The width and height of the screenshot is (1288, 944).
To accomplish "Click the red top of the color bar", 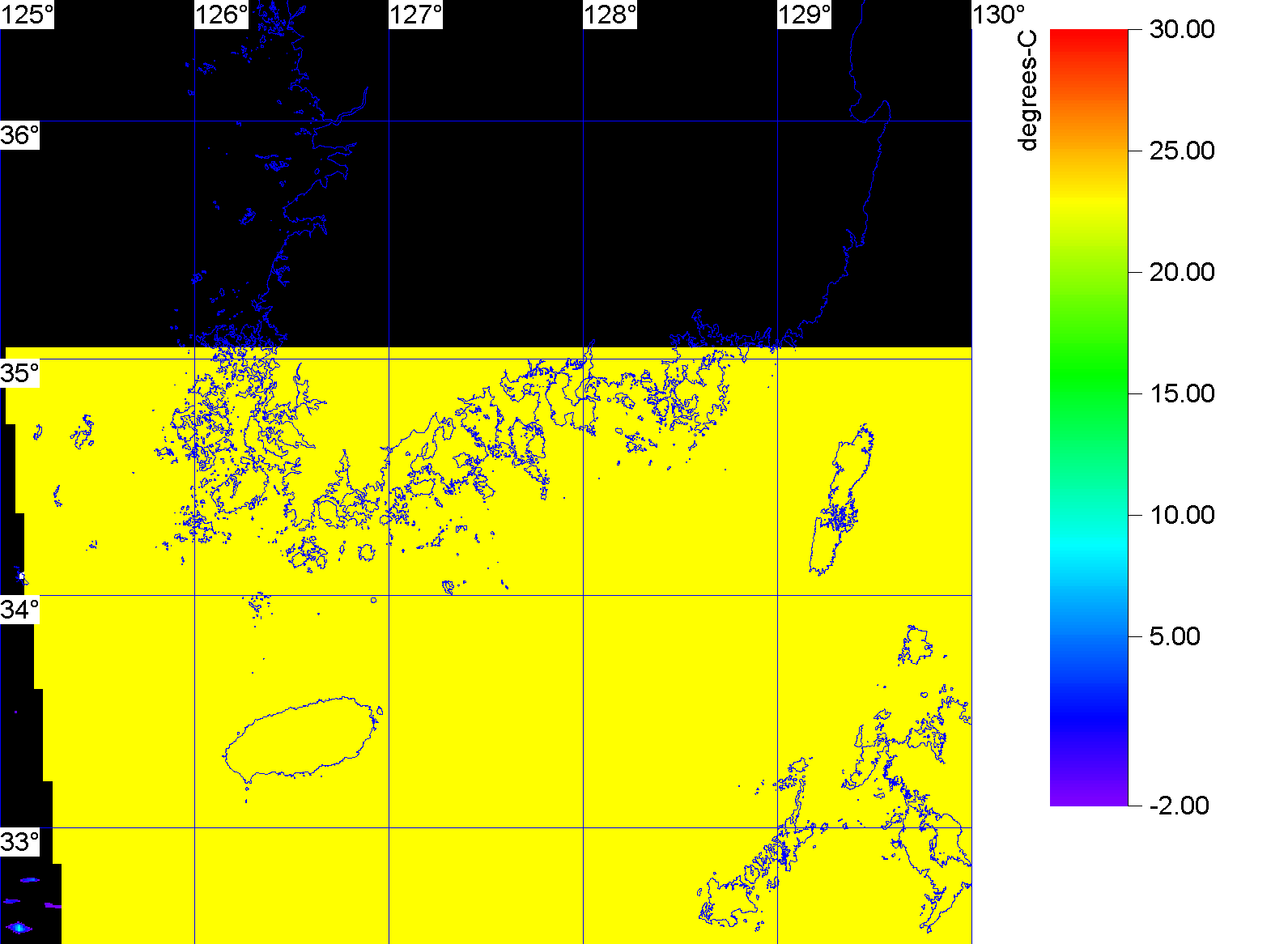I will tap(1089, 36).
